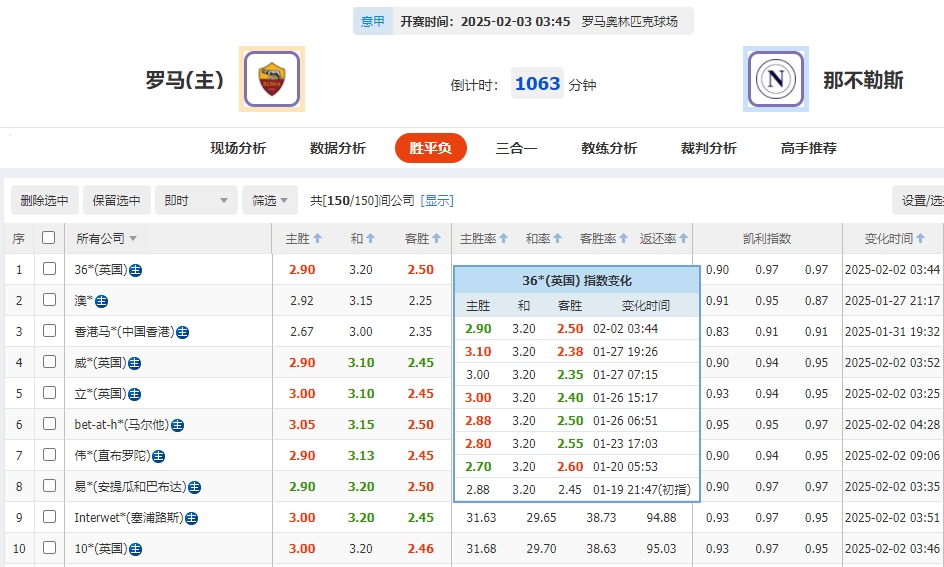
Task: Tick the select-all checkbox in table header
Action: point(49,238)
